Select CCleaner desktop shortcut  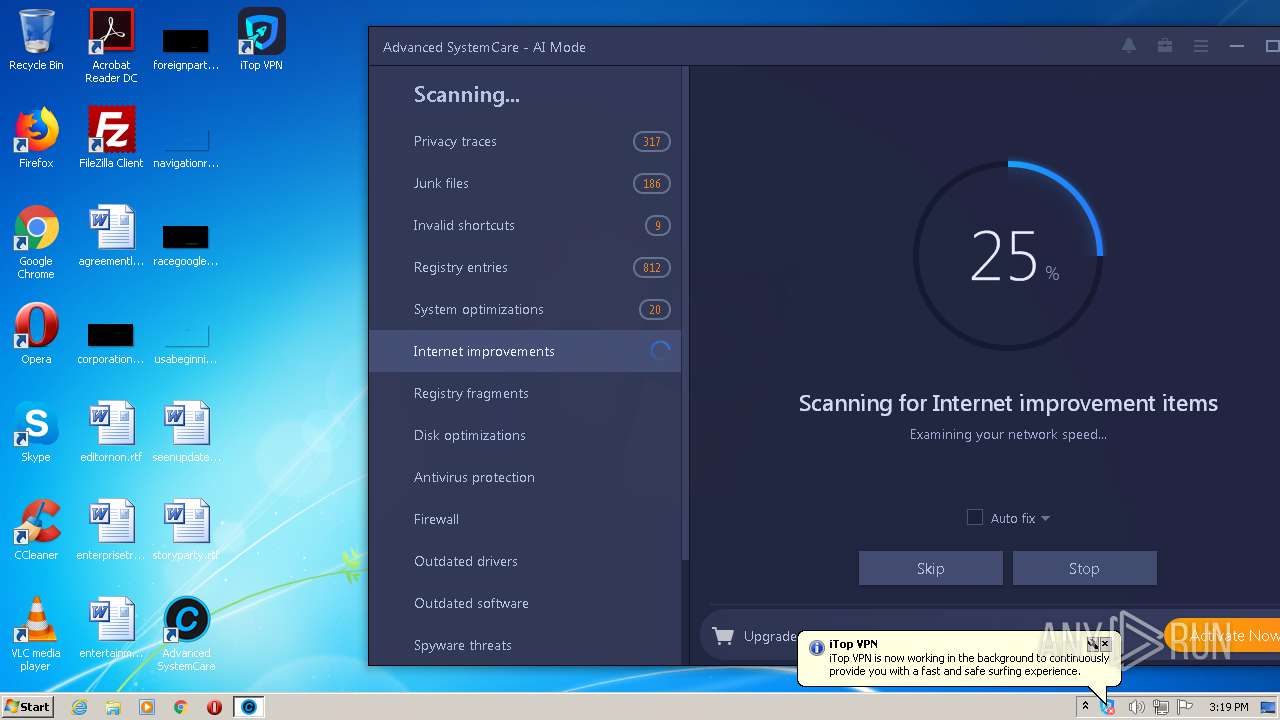36,530
